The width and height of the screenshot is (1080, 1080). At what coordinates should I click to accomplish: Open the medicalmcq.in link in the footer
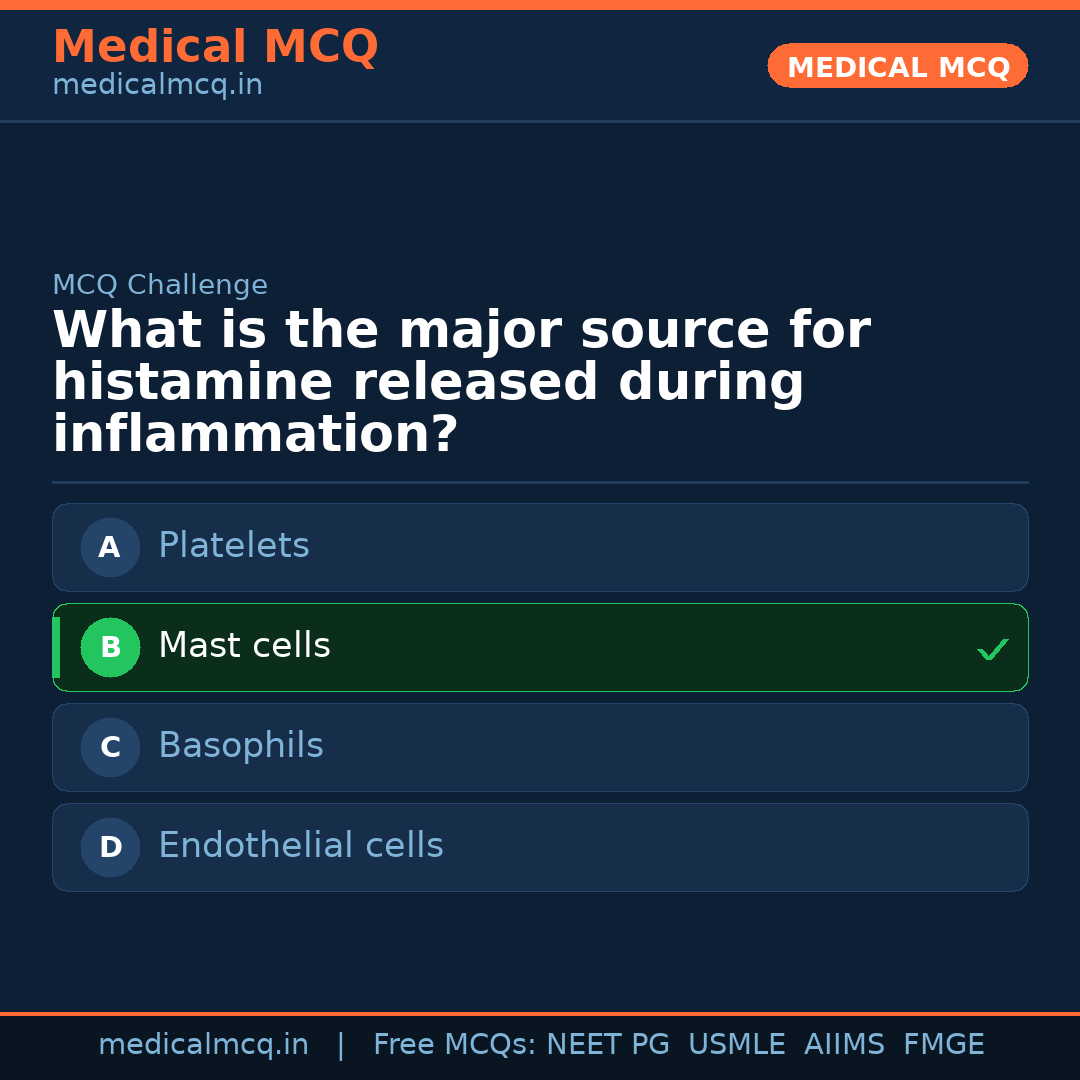pos(203,1045)
